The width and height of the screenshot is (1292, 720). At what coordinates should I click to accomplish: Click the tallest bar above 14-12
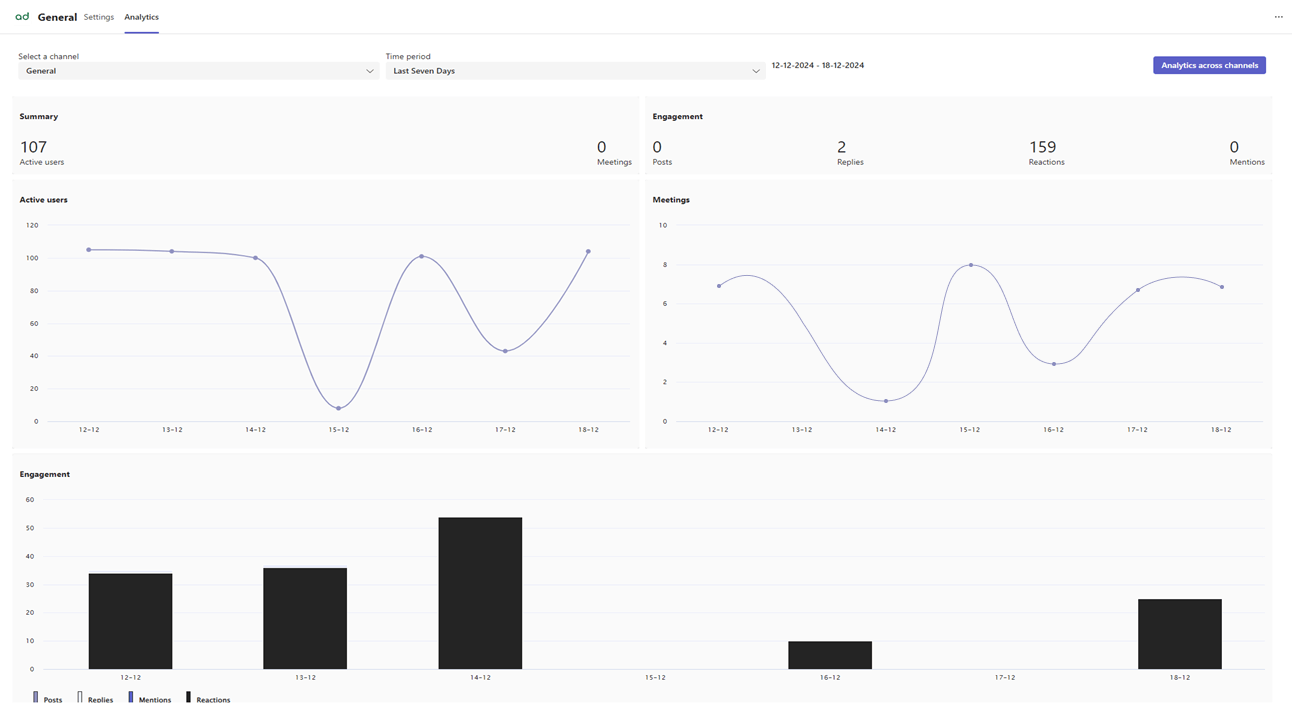pos(480,590)
